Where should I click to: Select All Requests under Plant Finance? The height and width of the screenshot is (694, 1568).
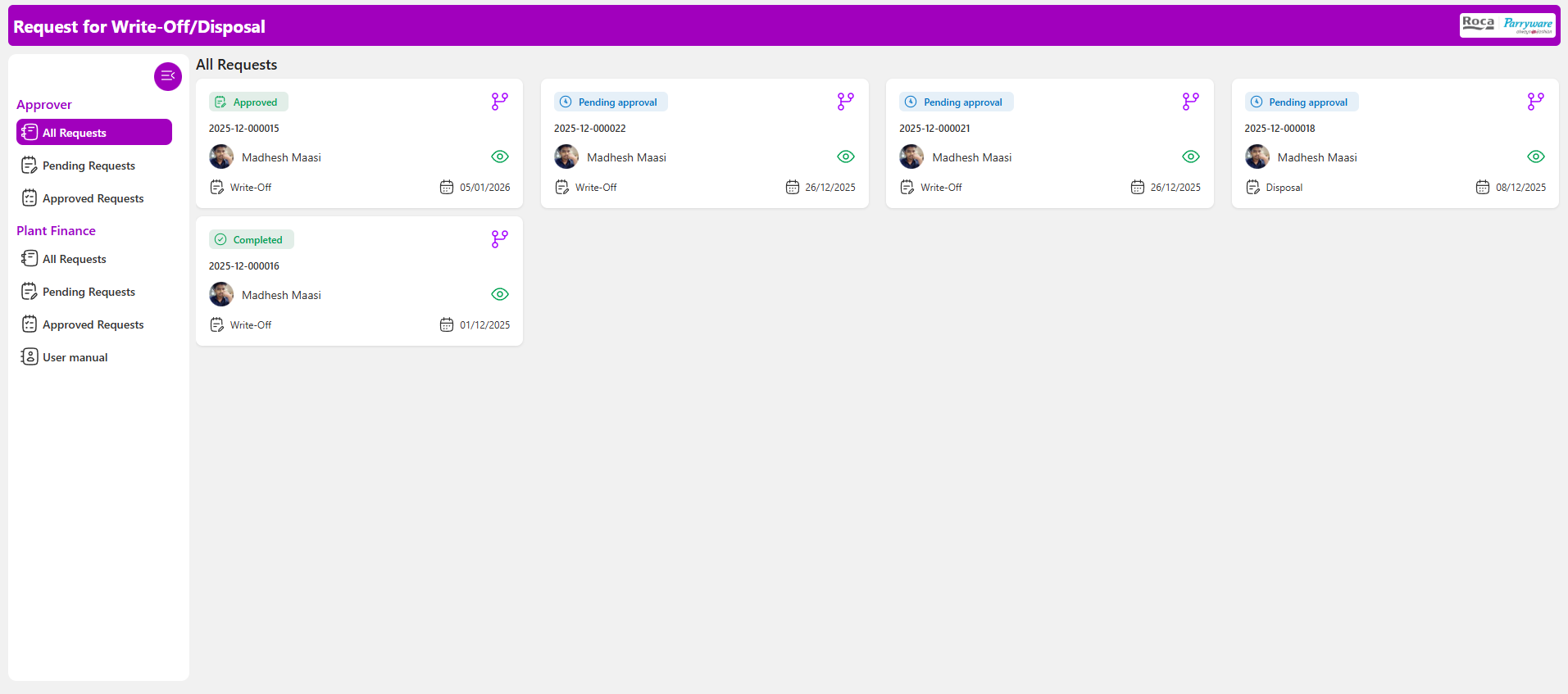(x=74, y=259)
